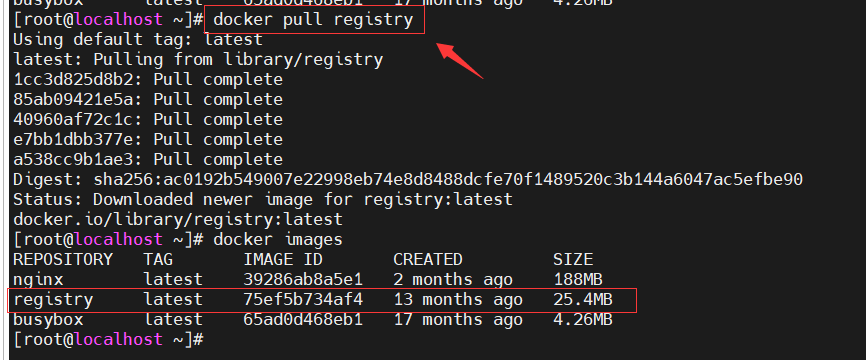Select 'Using default tag: latest' line

pyautogui.click(x=138, y=40)
